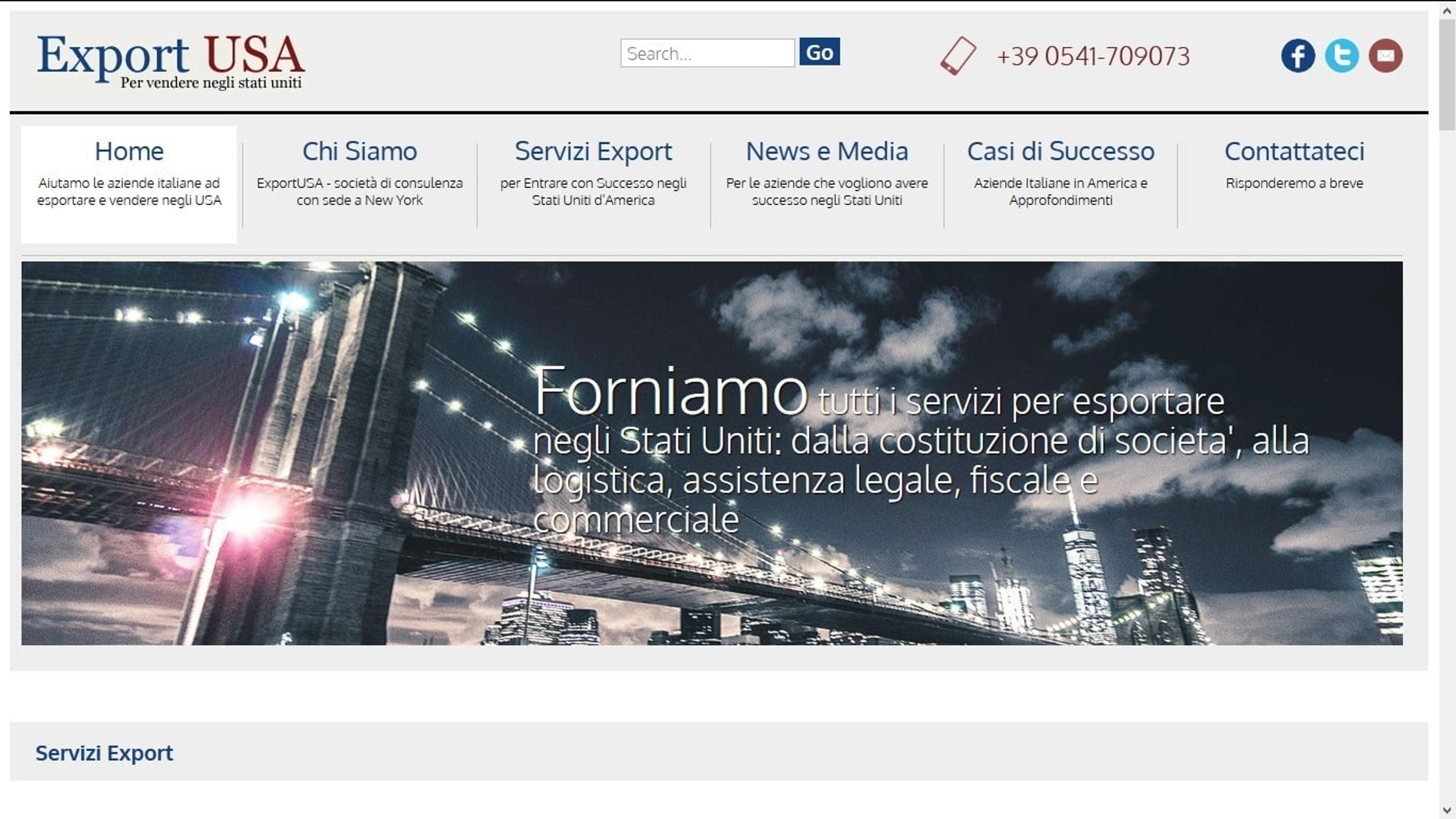Select the Contattateci menu item
This screenshot has width=1456, height=819.
pyautogui.click(x=1294, y=151)
